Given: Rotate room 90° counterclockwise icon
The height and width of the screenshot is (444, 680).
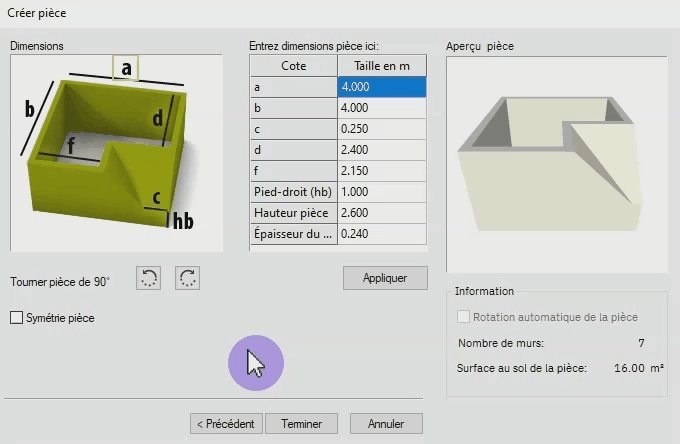Looking at the screenshot, I should [x=148, y=278].
